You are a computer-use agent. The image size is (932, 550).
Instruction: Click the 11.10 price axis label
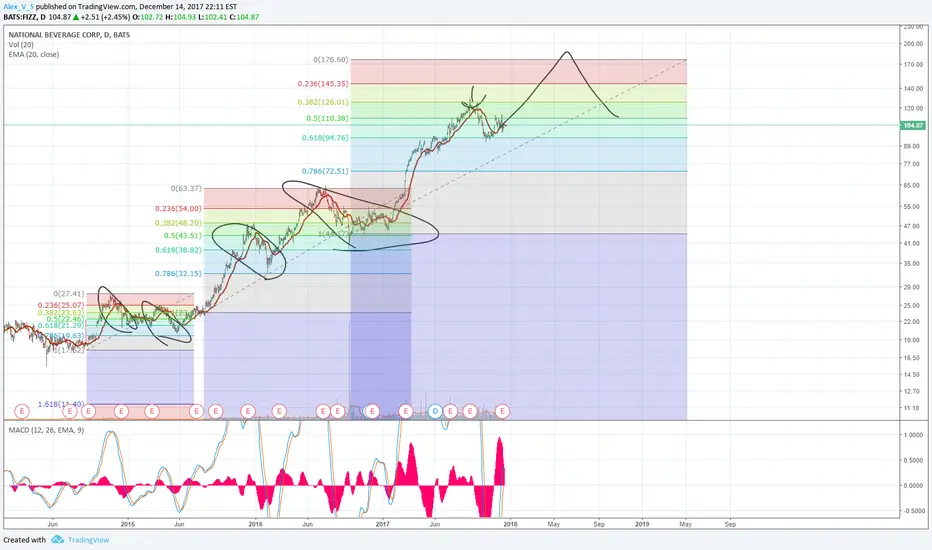tap(911, 408)
